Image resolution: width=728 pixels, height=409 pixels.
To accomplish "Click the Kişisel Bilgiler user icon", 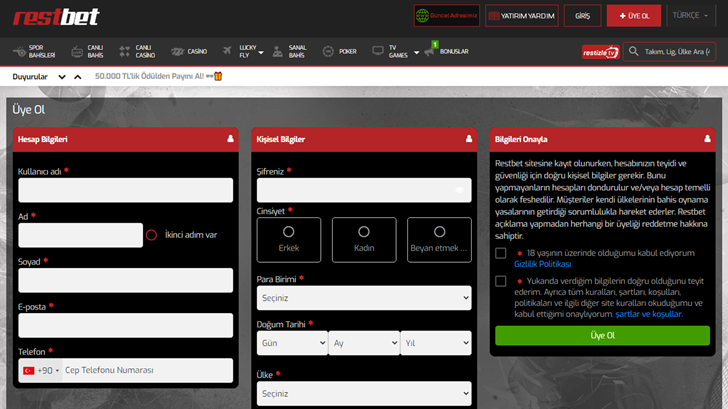I will [469, 139].
